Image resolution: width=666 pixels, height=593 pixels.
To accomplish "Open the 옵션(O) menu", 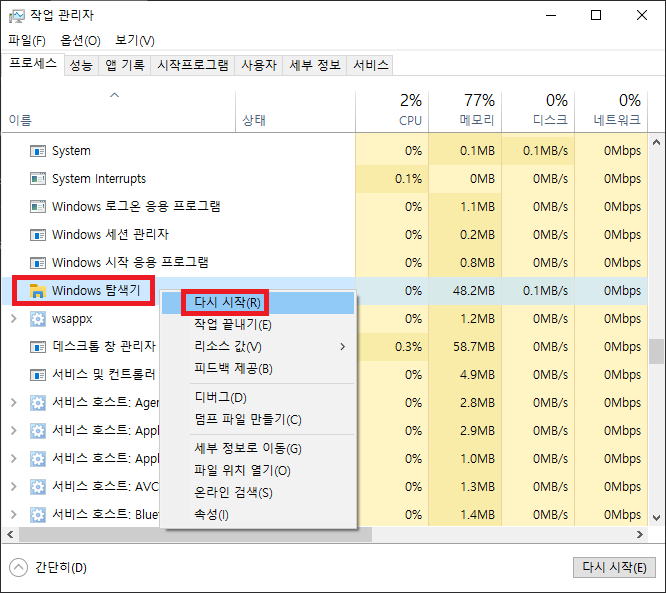I will (80, 41).
